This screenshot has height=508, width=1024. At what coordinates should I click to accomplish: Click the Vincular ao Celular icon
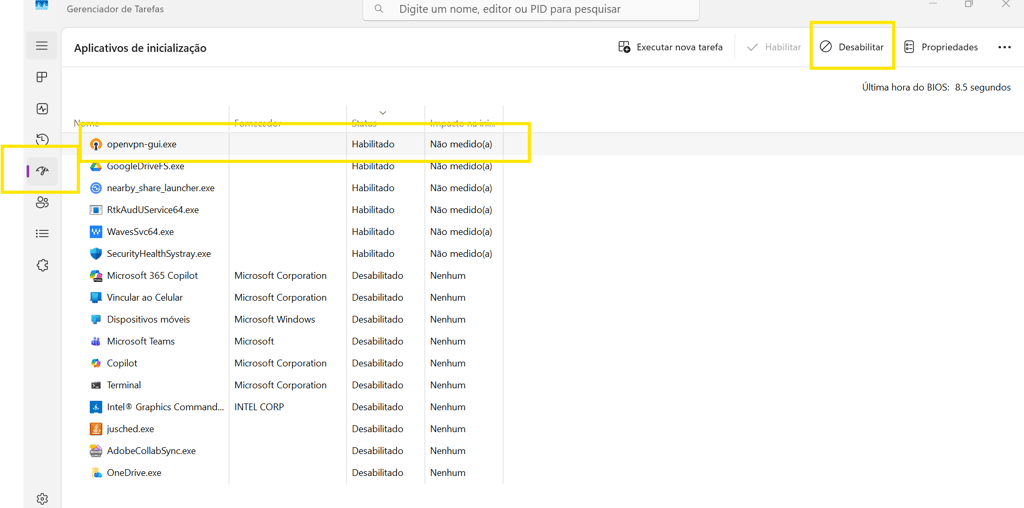[x=95, y=297]
